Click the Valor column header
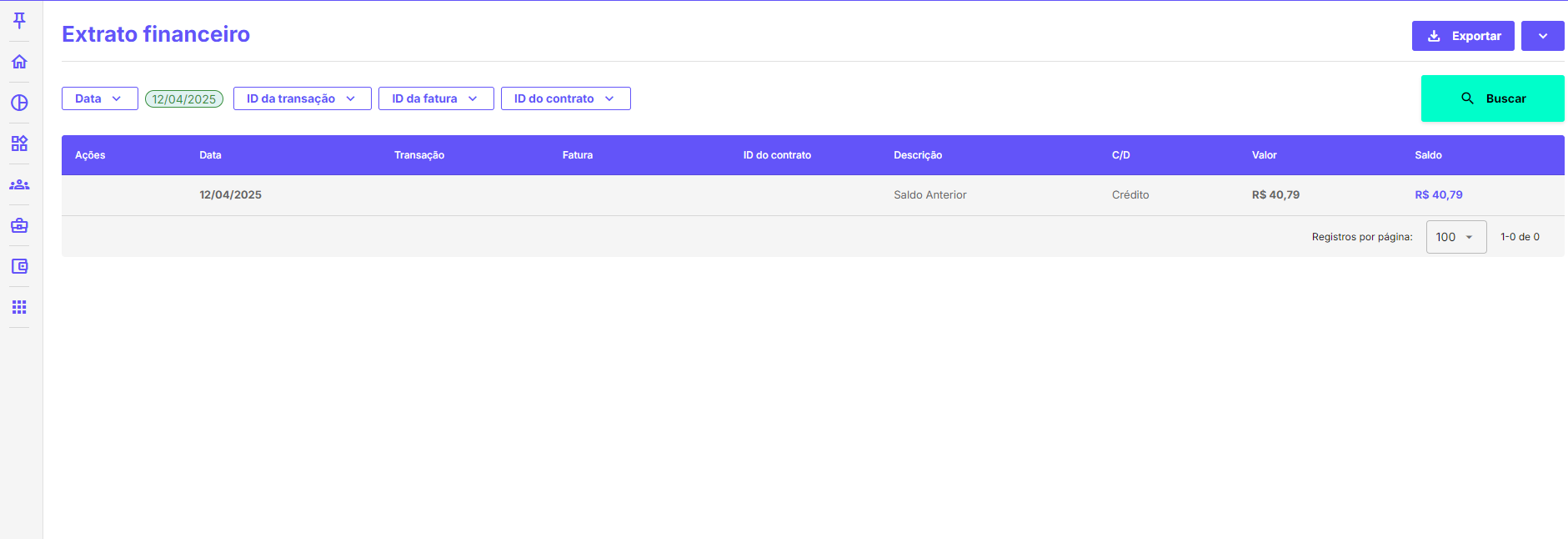The height and width of the screenshot is (539, 1568). click(1265, 155)
